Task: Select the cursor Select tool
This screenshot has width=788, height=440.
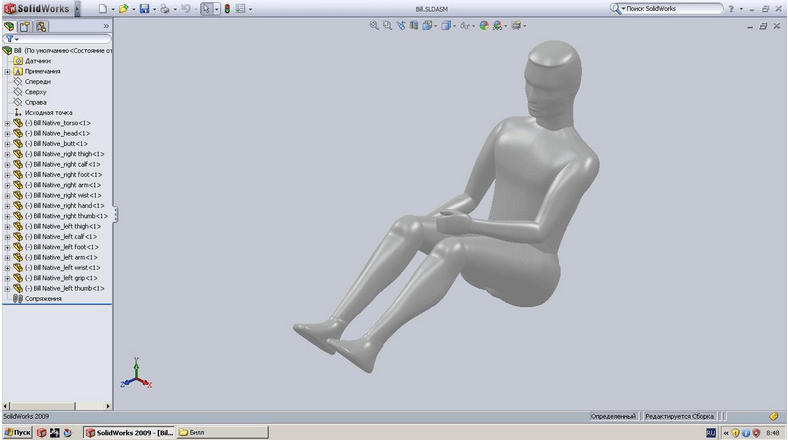Action: (207, 8)
